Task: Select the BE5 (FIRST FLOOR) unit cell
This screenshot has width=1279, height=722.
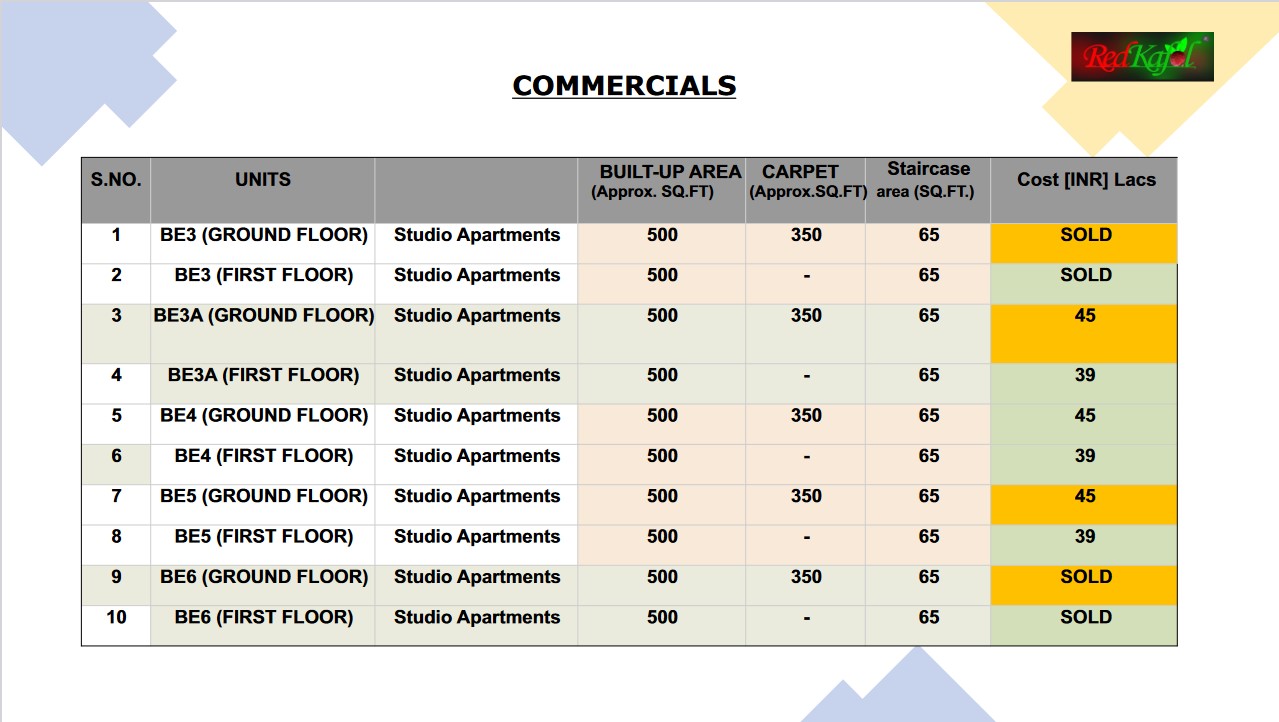Action: pos(263,536)
